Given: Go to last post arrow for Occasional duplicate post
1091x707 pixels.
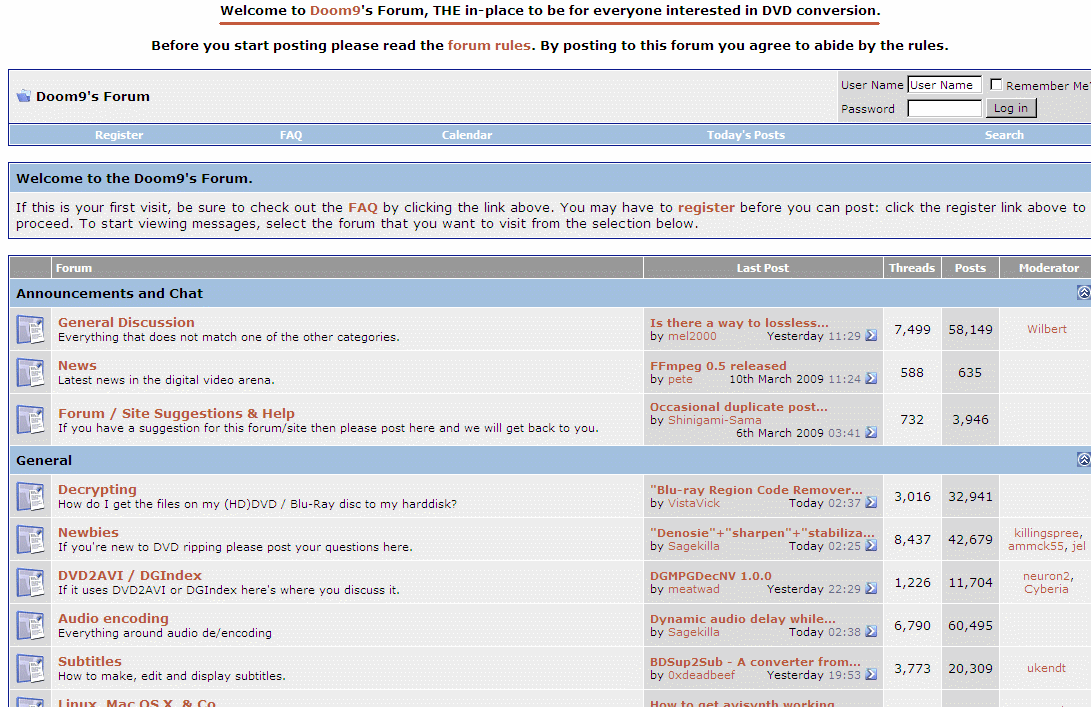Looking at the screenshot, I should 871,433.
